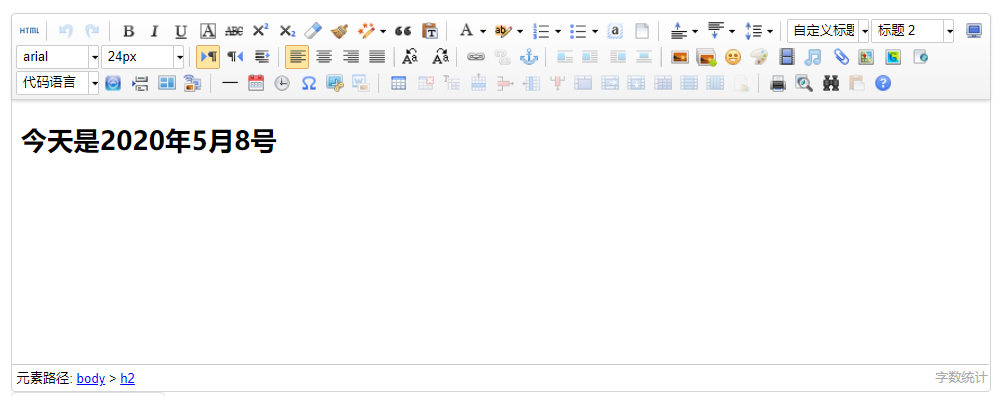Viewport: 1007px width, 396px height.
Task: Open the numbered list style arrow
Action: tap(558, 31)
